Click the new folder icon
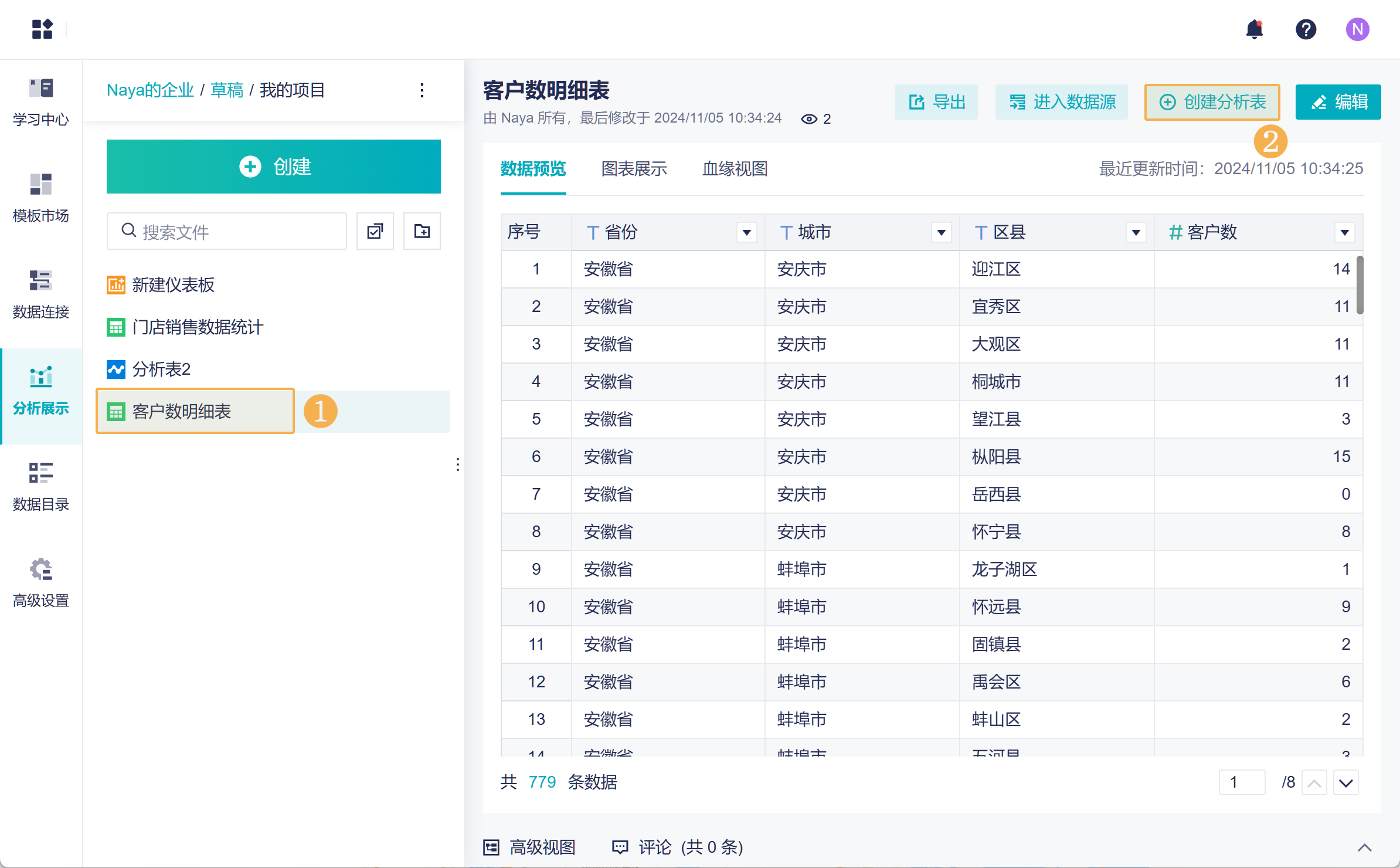 pyautogui.click(x=422, y=231)
